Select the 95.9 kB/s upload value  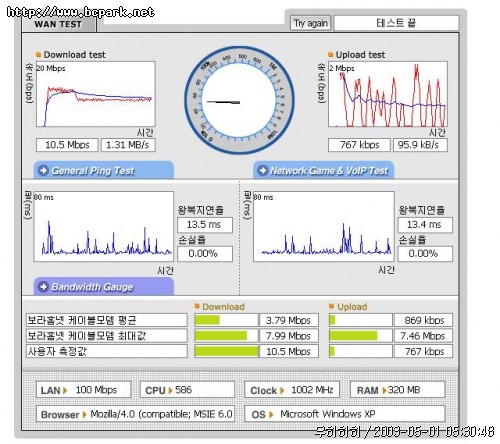click(420, 145)
